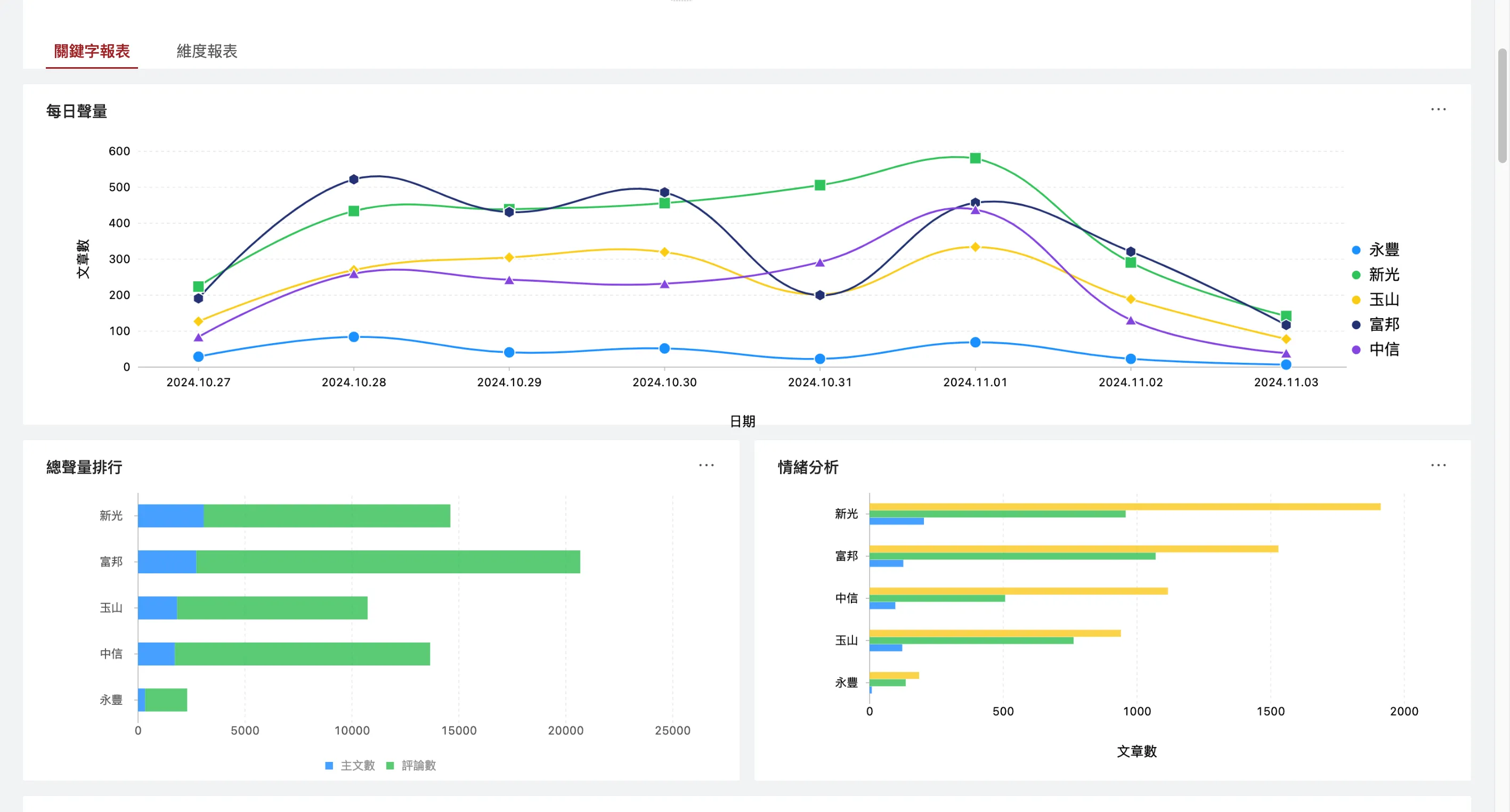The height and width of the screenshot is (812, 1510).
Task: Click 新光 blue 主文數 bar in ranking
Action: [x=171, y=516]
